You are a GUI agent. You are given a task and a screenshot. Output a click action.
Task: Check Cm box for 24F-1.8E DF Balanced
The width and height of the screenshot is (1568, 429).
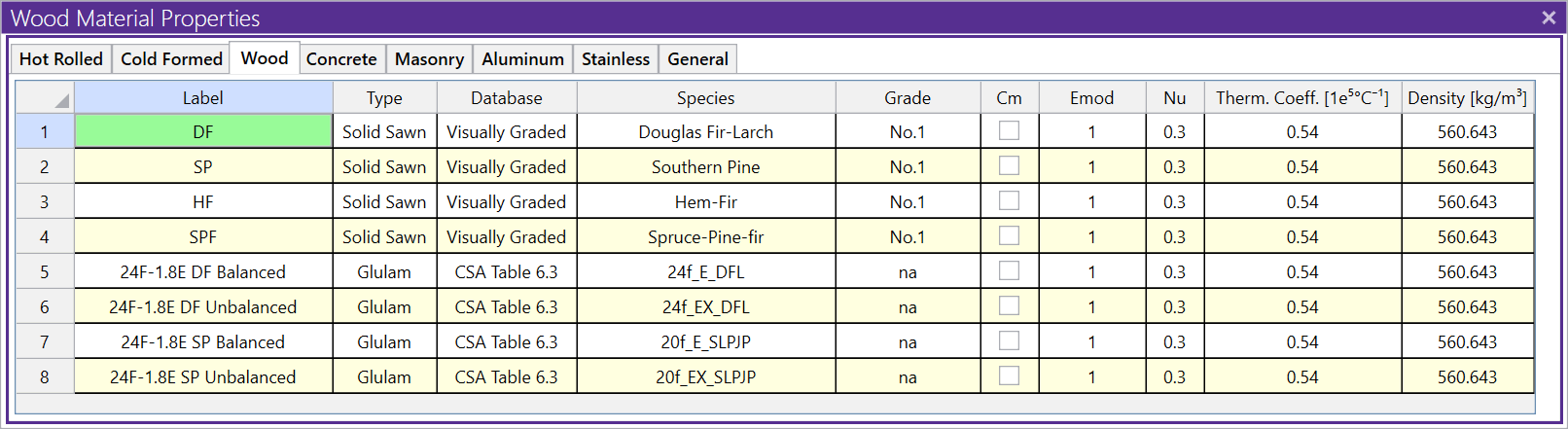1009,270
